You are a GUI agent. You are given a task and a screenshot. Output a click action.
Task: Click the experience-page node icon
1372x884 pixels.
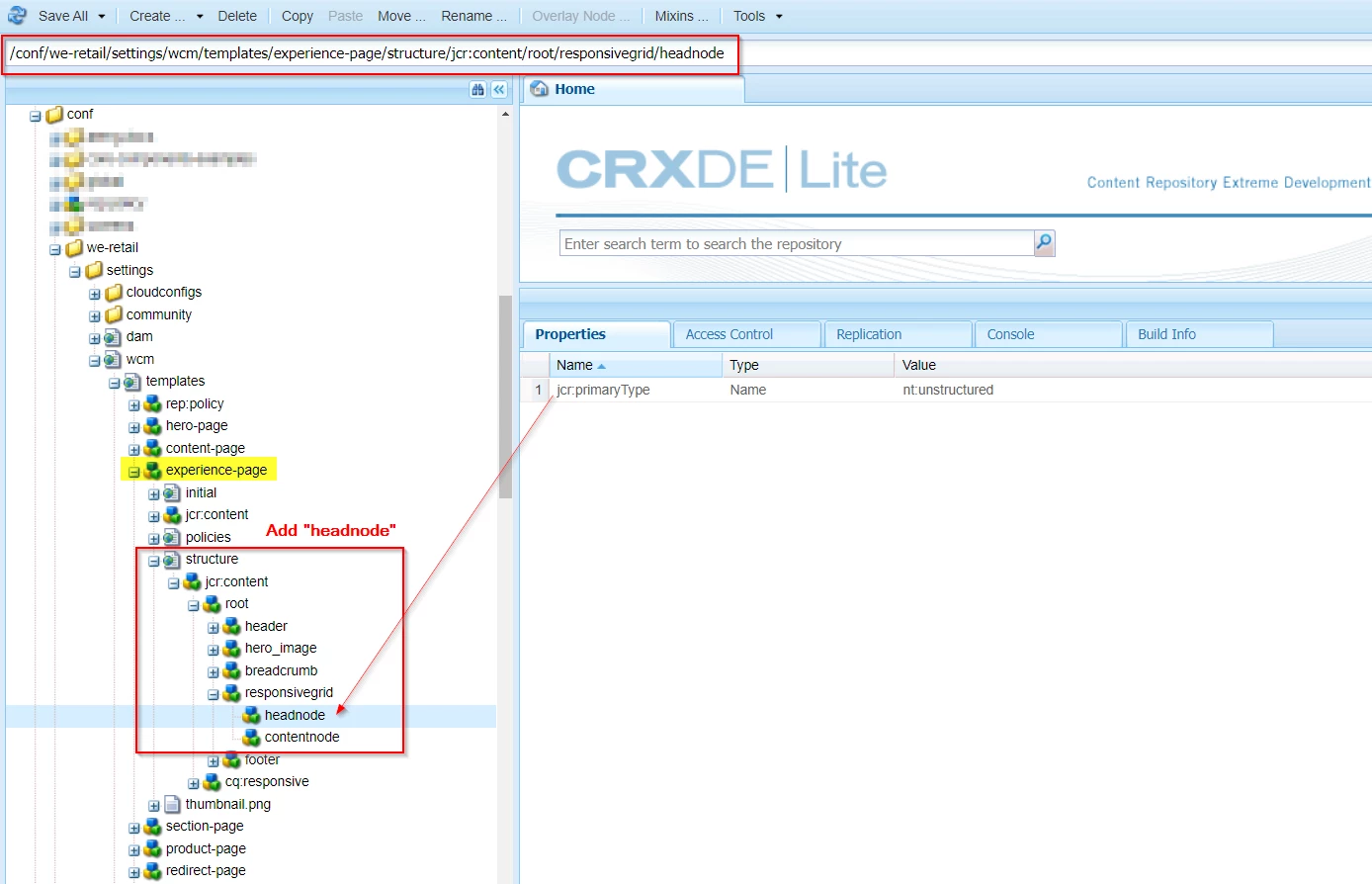(153, 471)
